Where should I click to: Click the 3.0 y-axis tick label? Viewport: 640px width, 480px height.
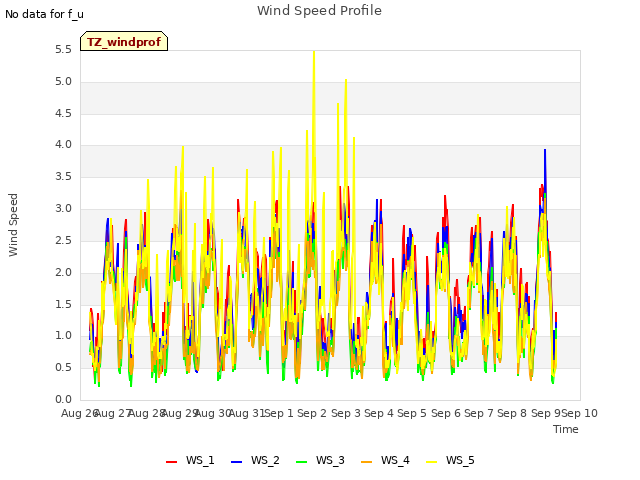[63, 209]
